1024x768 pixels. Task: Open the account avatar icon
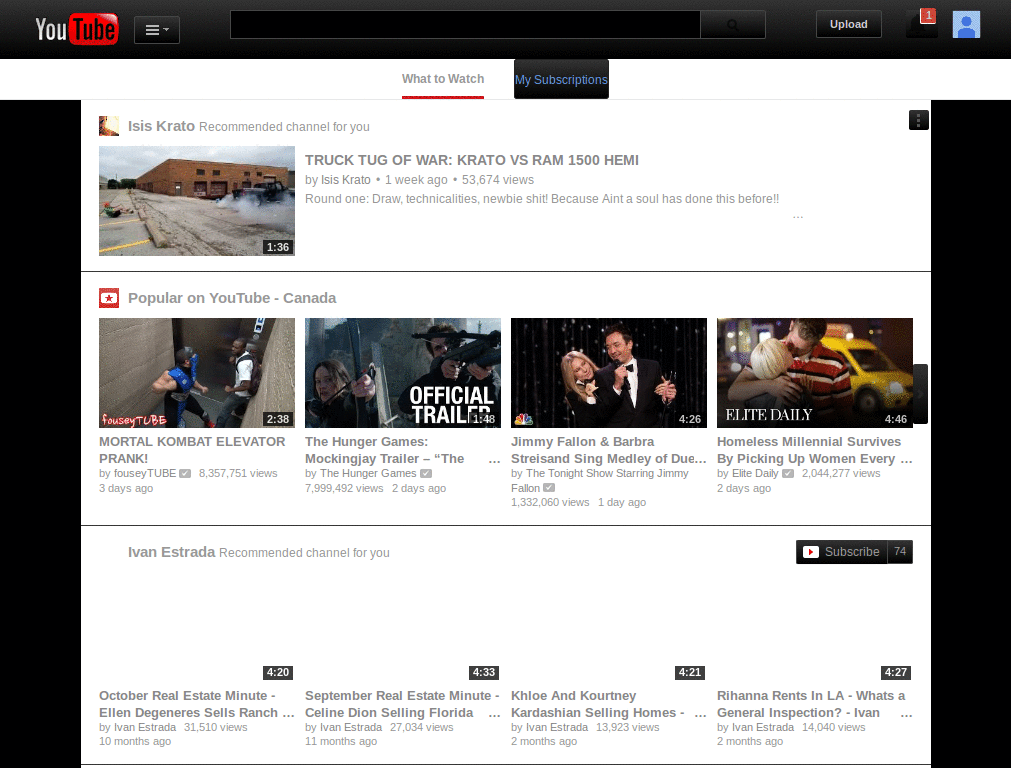pyautogui.click(x=966, y=25)
